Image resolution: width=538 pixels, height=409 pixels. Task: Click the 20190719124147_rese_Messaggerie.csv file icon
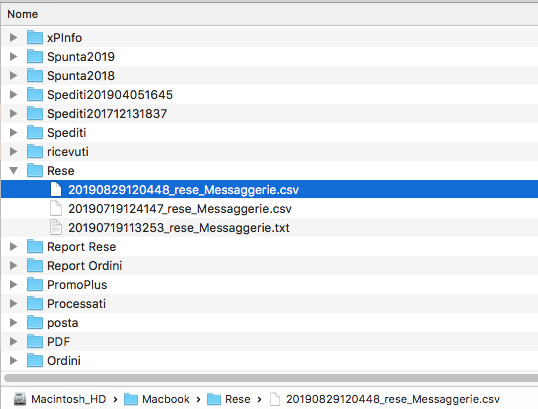[56, 209]
